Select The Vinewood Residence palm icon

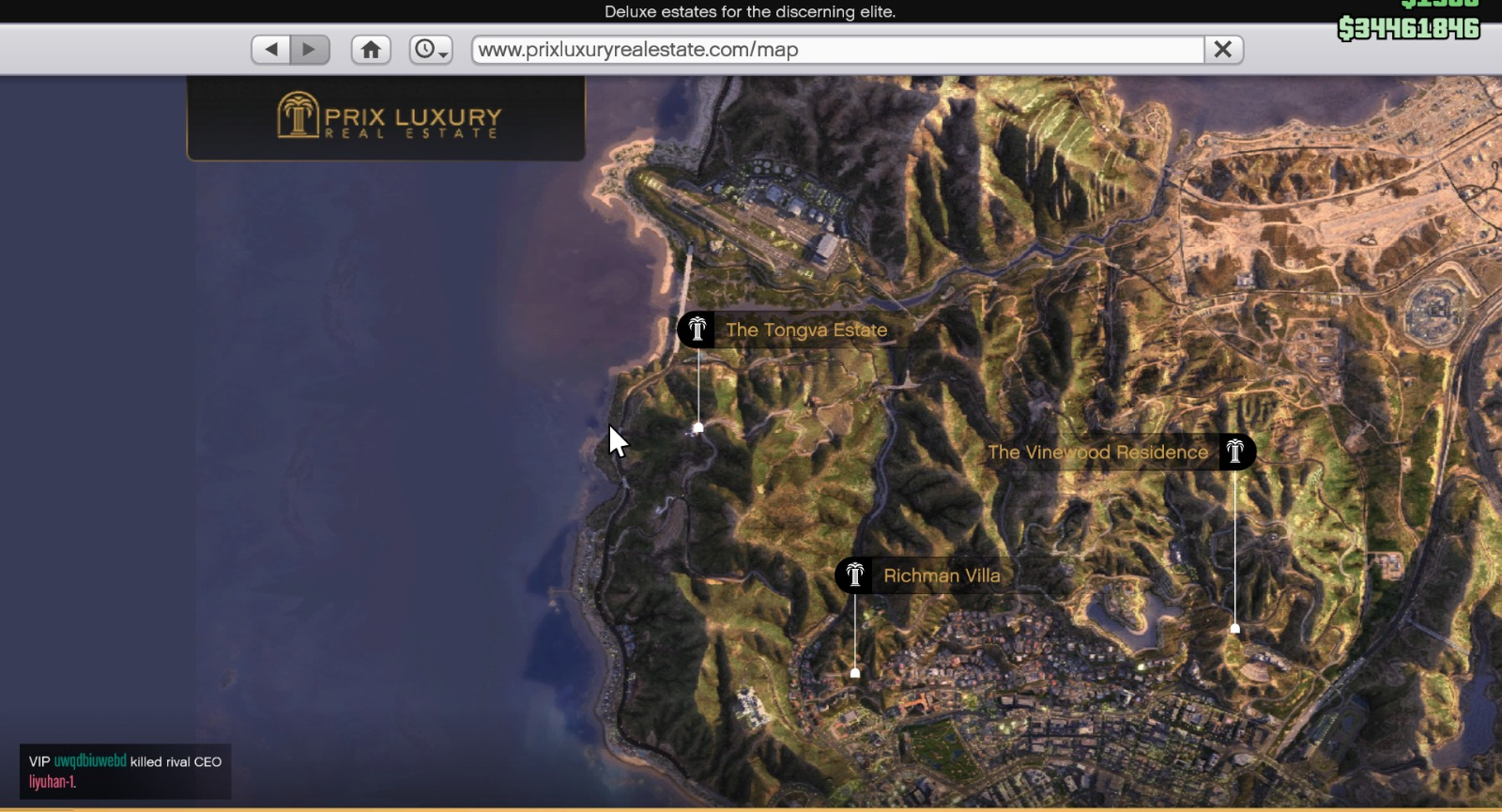[1236, 452]
